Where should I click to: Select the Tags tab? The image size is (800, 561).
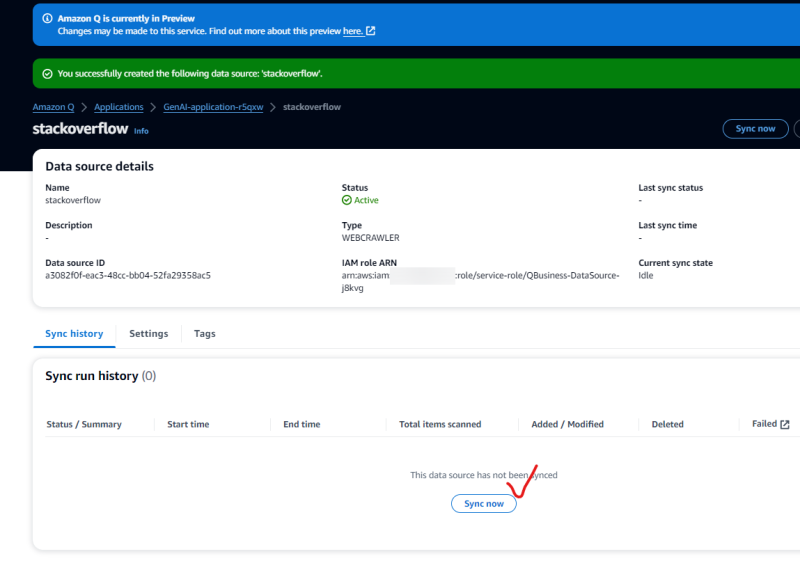pos(204,333)
